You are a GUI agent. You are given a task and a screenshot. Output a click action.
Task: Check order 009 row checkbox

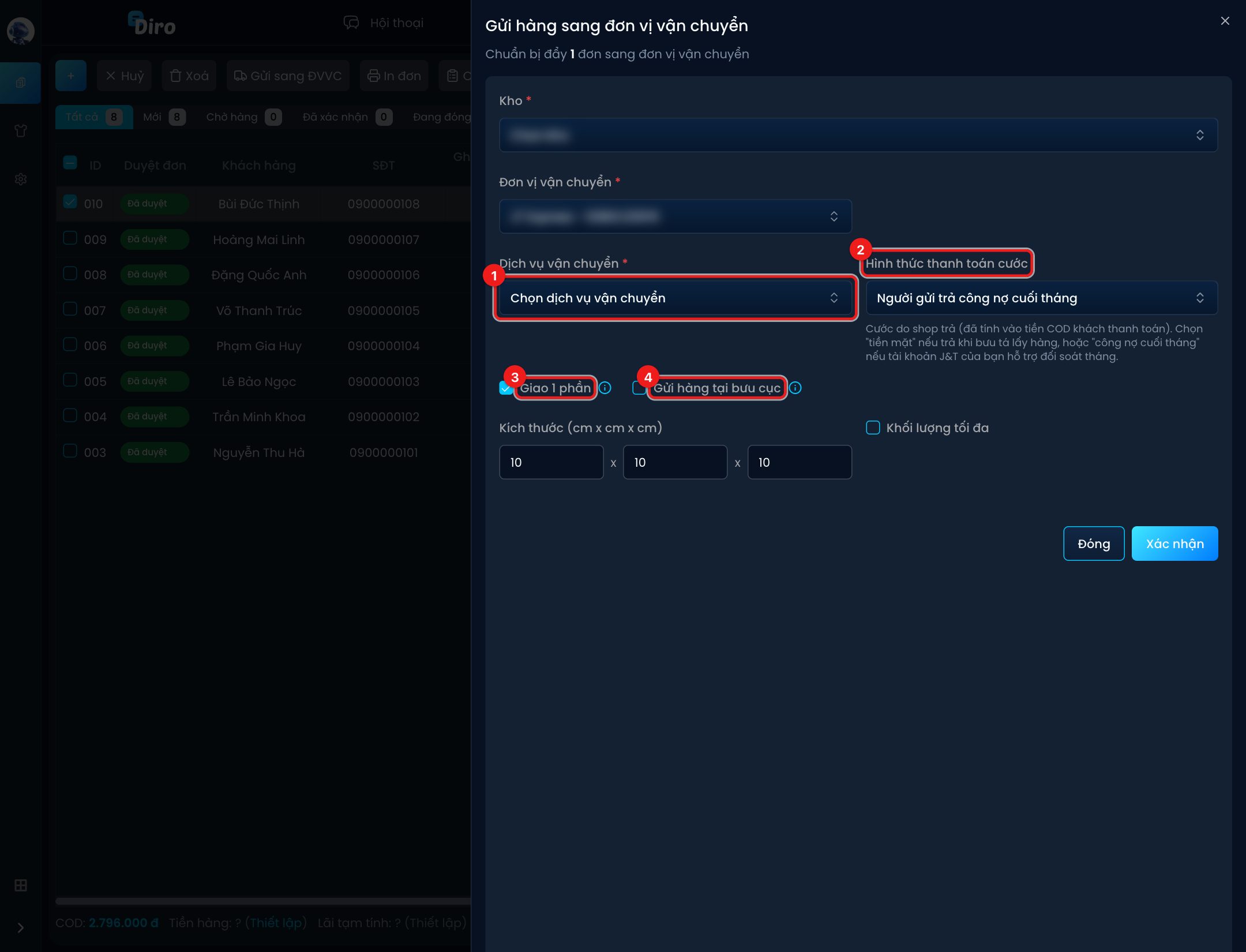tap(70, 238)
